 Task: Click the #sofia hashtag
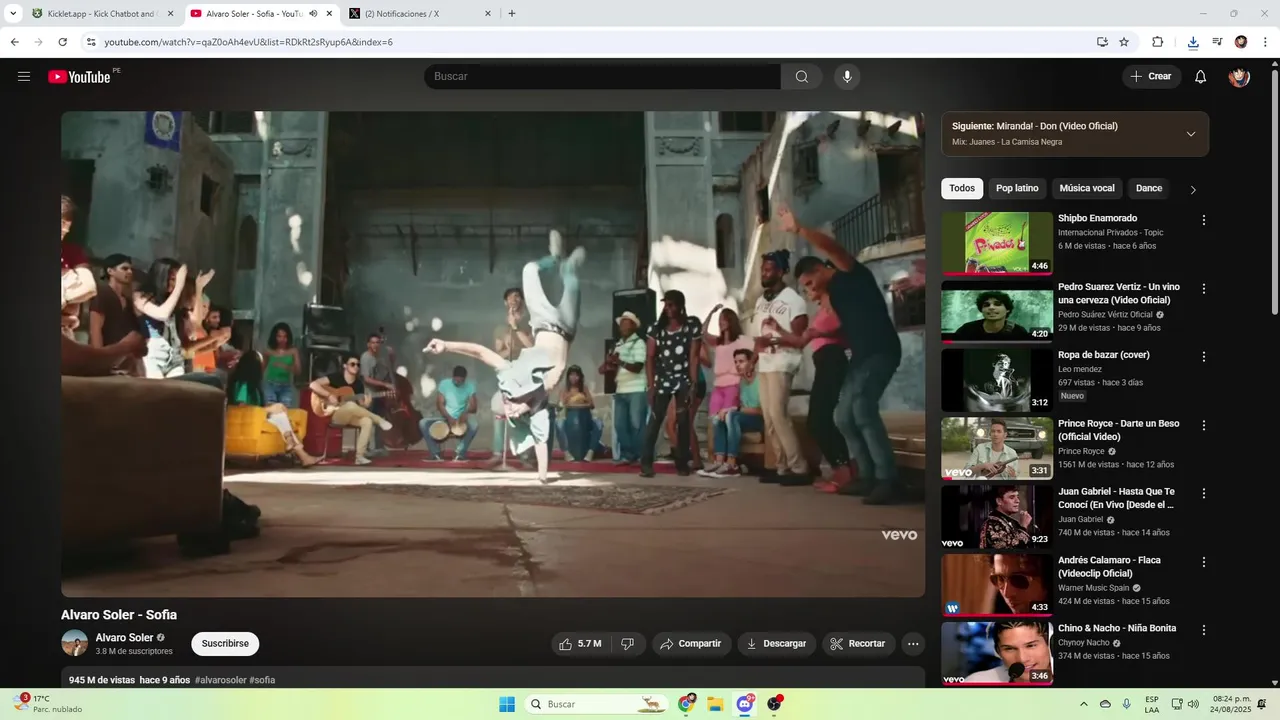click(262, 680)
